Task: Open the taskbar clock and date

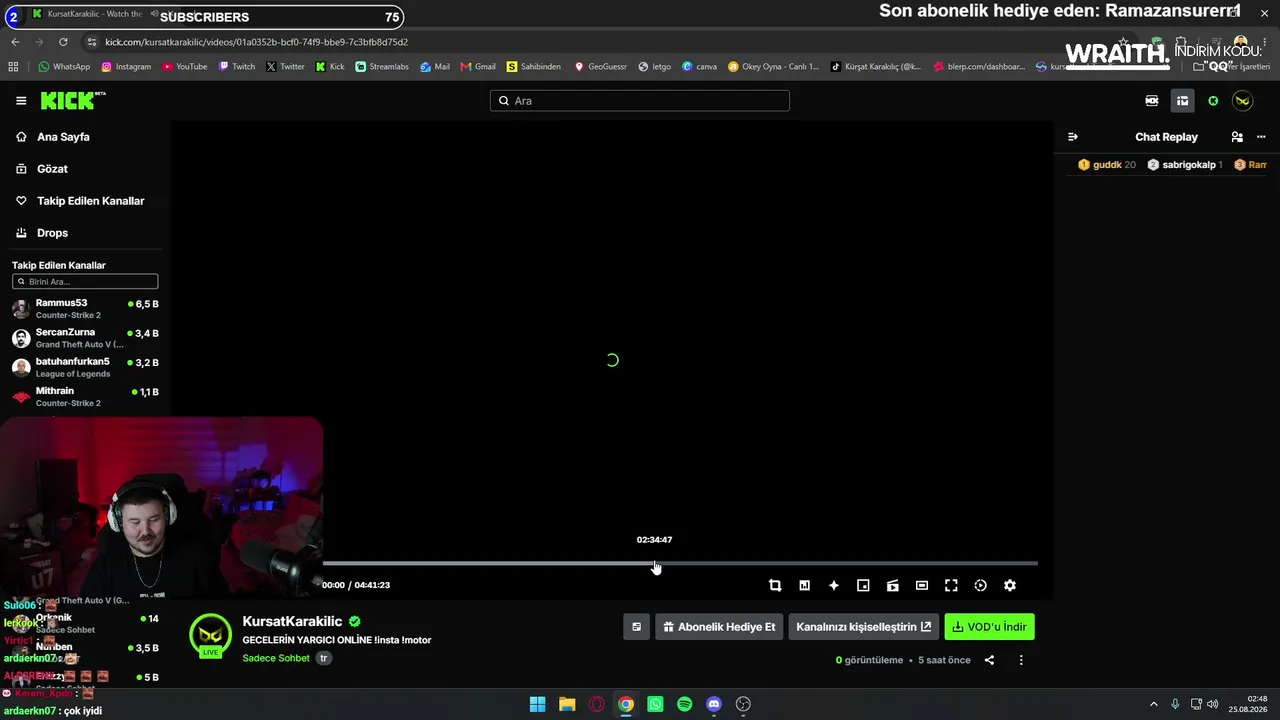Action: pyautogui.click(x=1250, y=704)
